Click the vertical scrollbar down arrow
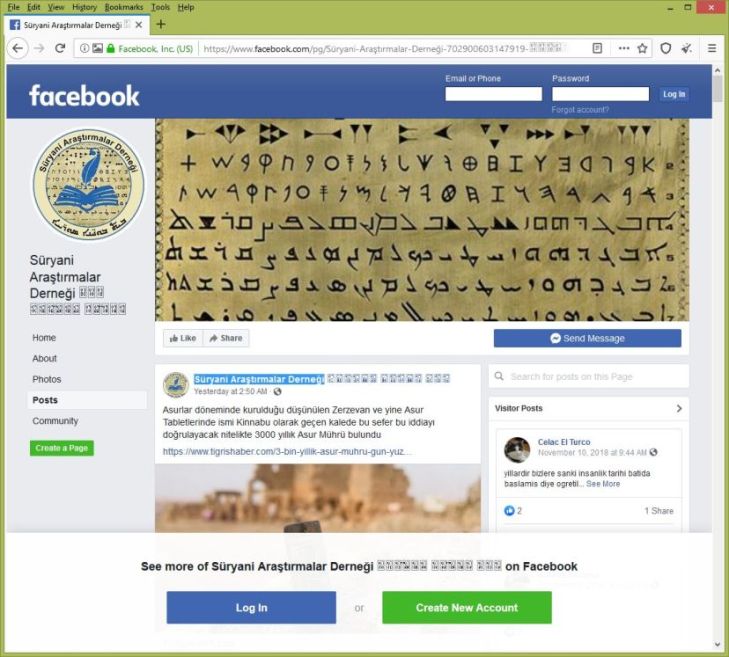 717,644
